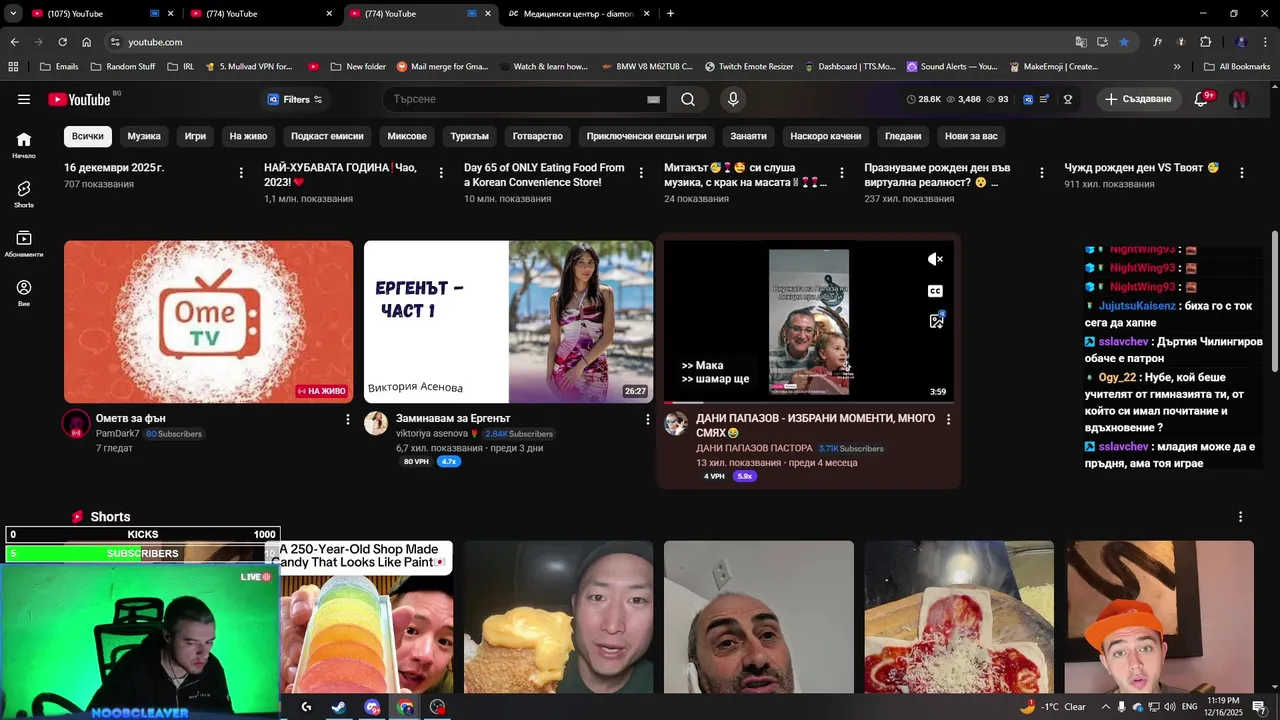Open the 250-Year-Old Shop short

click(366, 617)
